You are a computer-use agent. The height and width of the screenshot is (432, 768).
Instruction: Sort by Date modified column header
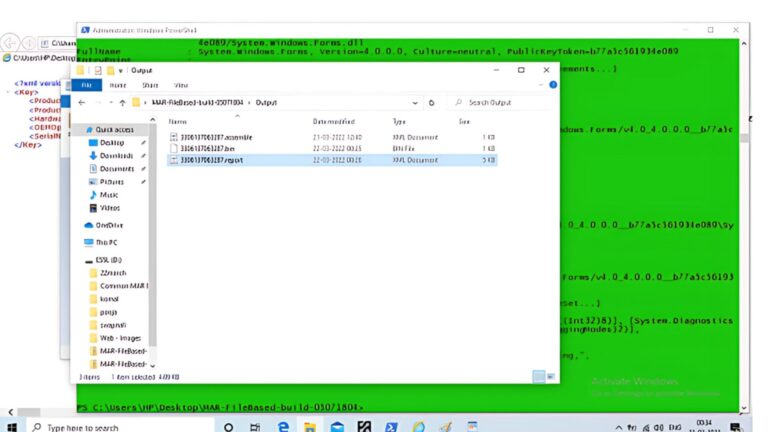click(x=334, y=121)
